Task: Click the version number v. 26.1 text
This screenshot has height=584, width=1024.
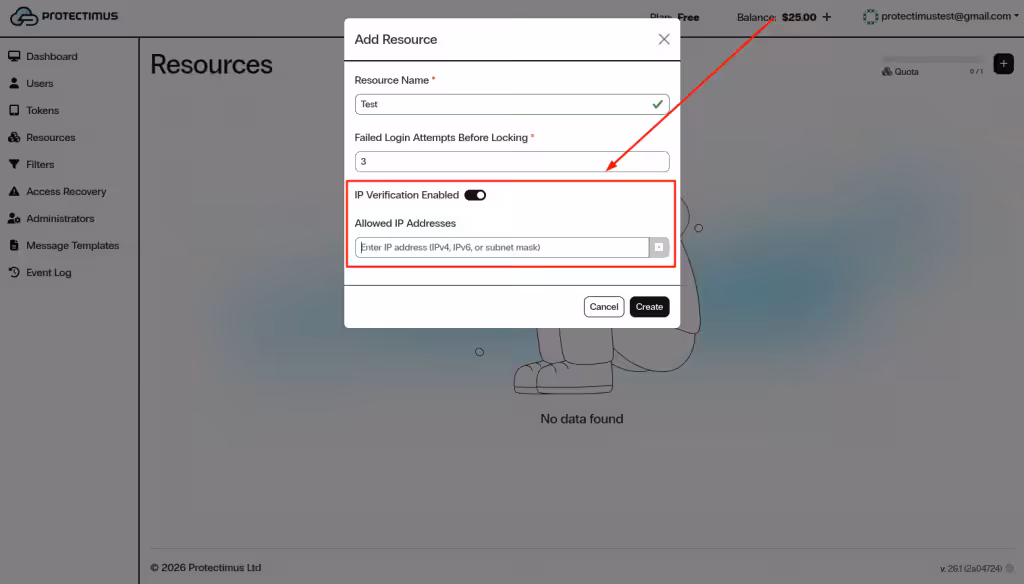Action: pyautogui.click(x=970, y=568)
